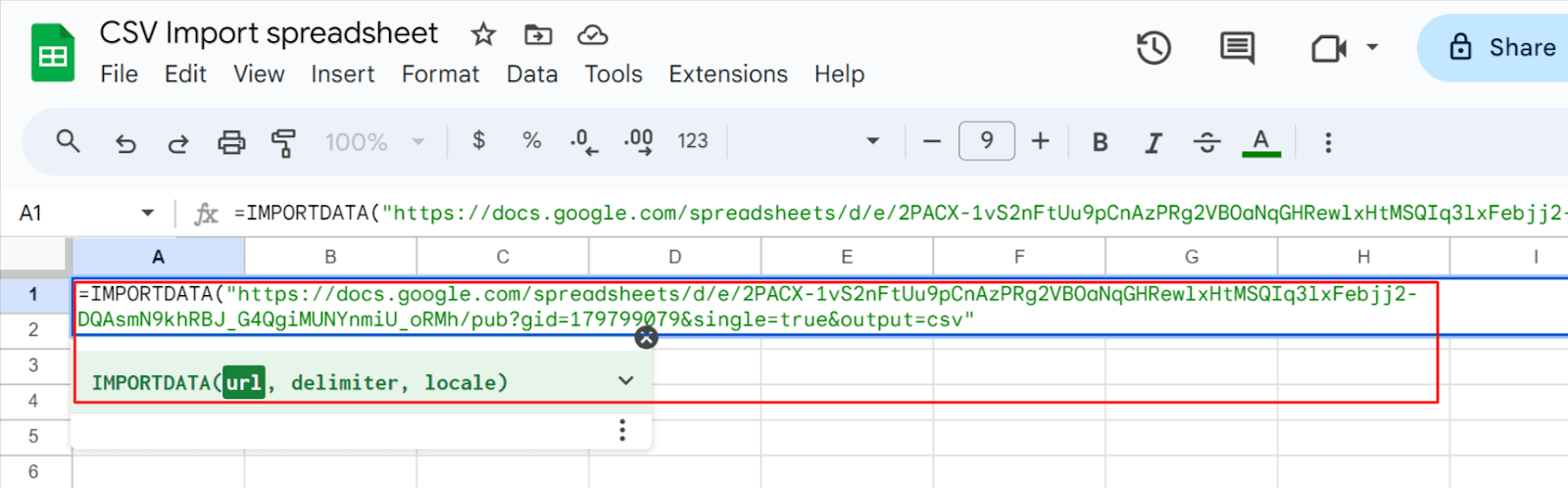Select column D header
The width and height of the screenshot is (1568, 488).
pos(674,258)
